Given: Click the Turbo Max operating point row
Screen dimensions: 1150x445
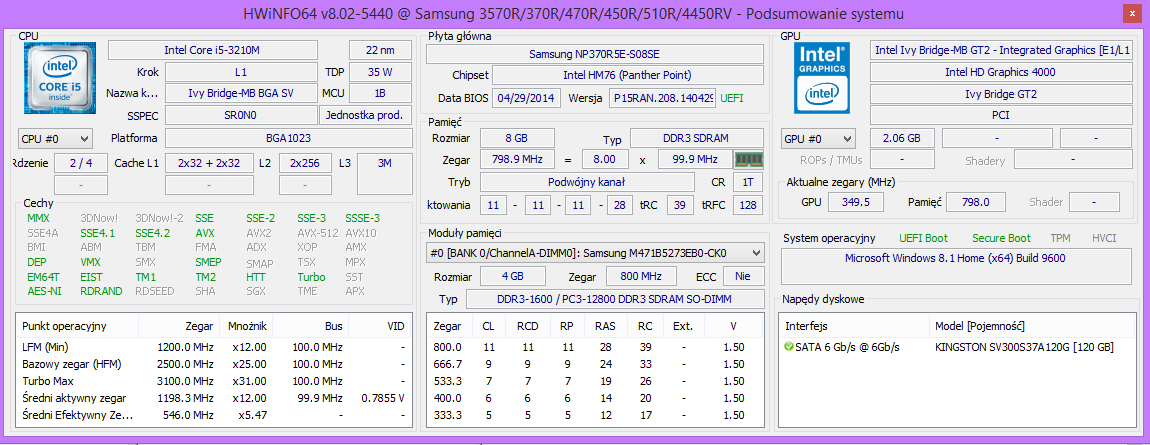Looking at the screenshot, I should pos(213,381).
